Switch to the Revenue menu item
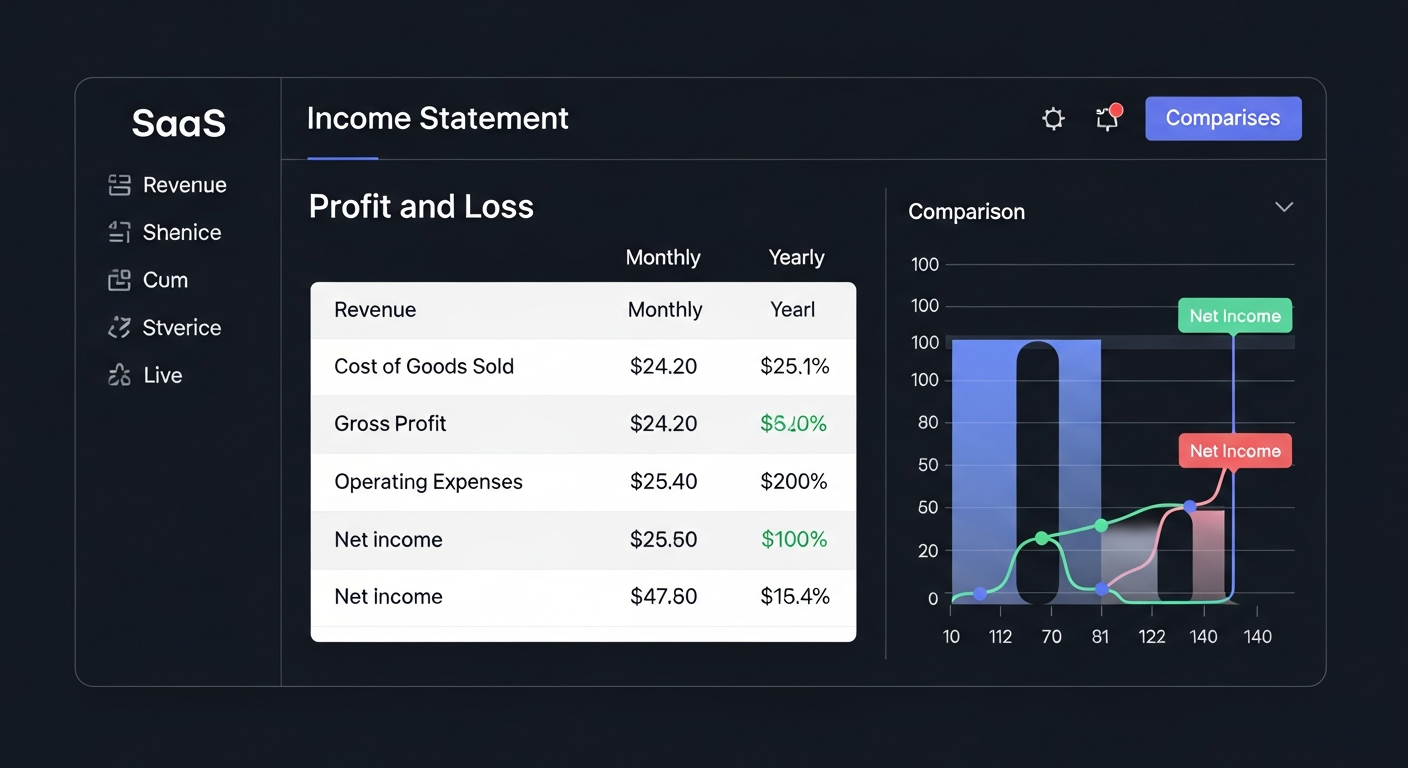The height and width of the screenshot is (768, 1408). coord(185,184)
